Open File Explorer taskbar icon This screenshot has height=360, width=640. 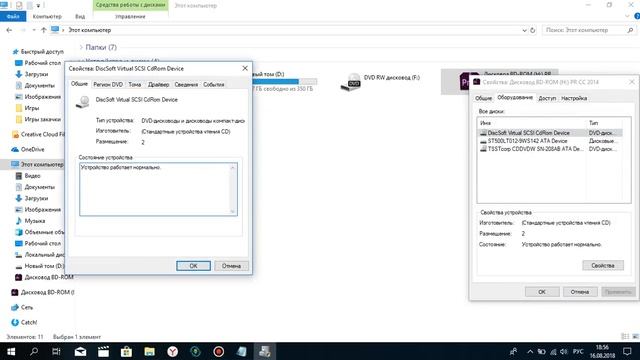click(x=149, y=351)
